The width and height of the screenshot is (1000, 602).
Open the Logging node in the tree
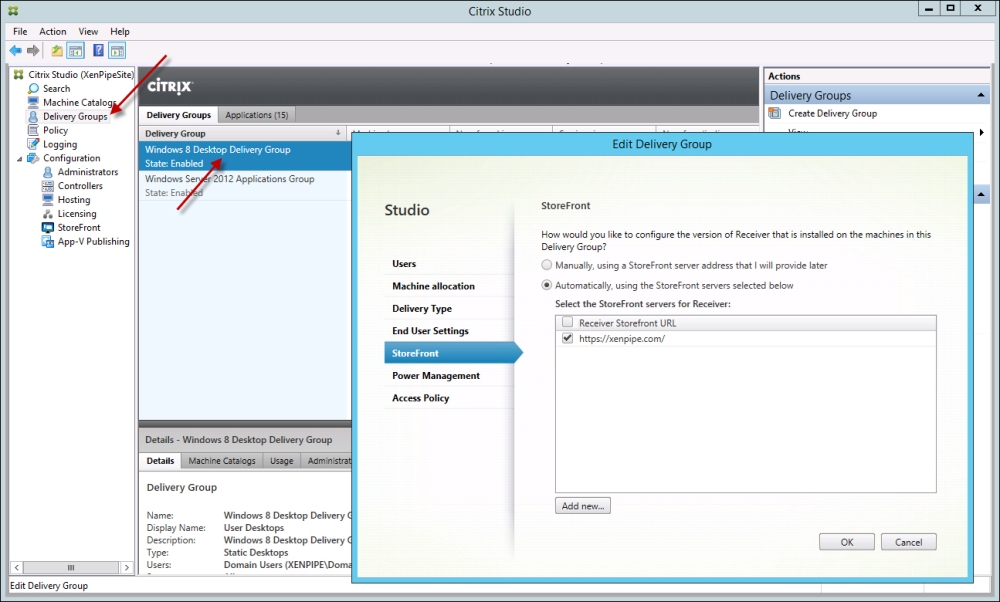(60, 144)
